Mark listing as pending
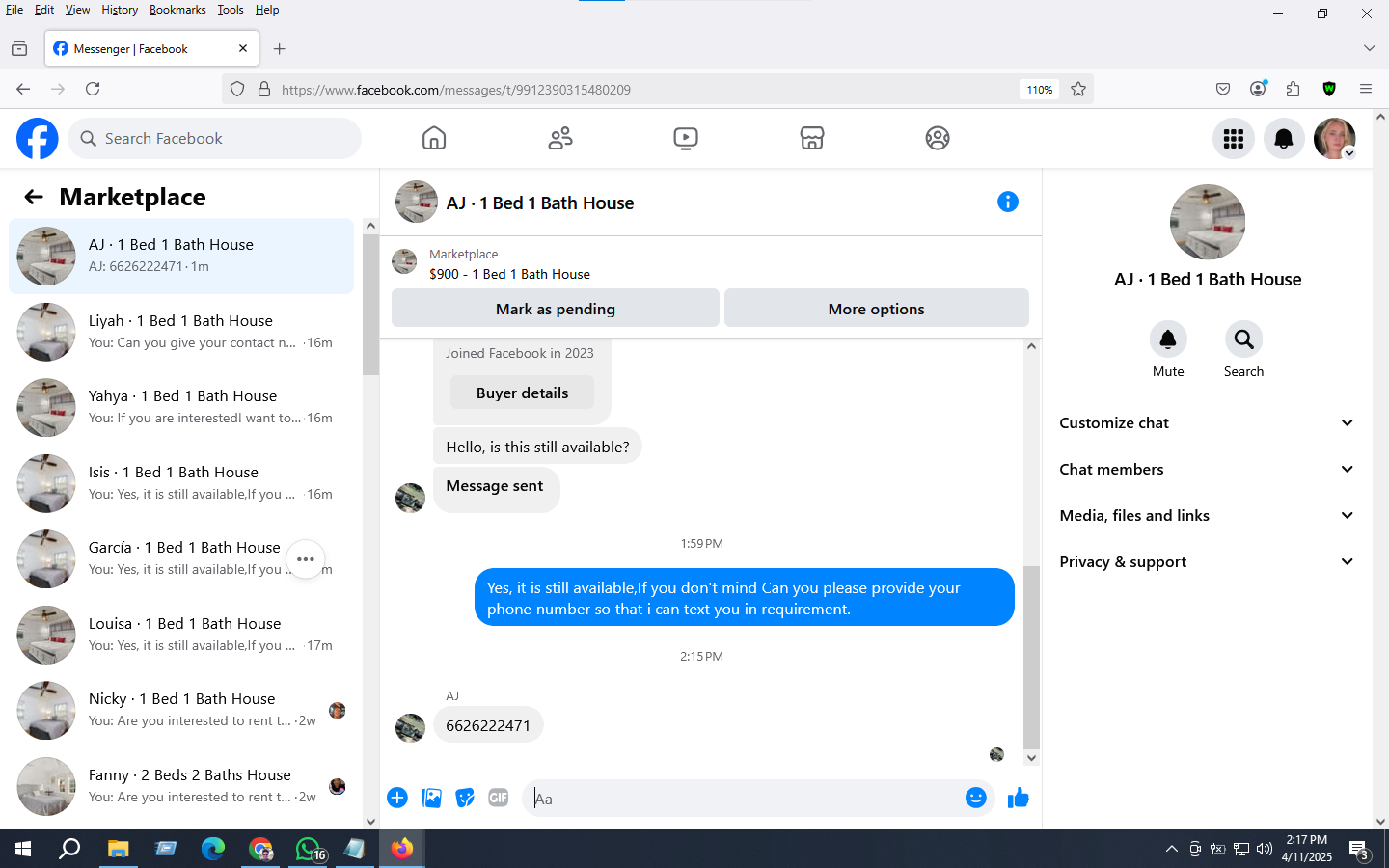The width and height of the screenshot is (1389, 868). (556, 309)
